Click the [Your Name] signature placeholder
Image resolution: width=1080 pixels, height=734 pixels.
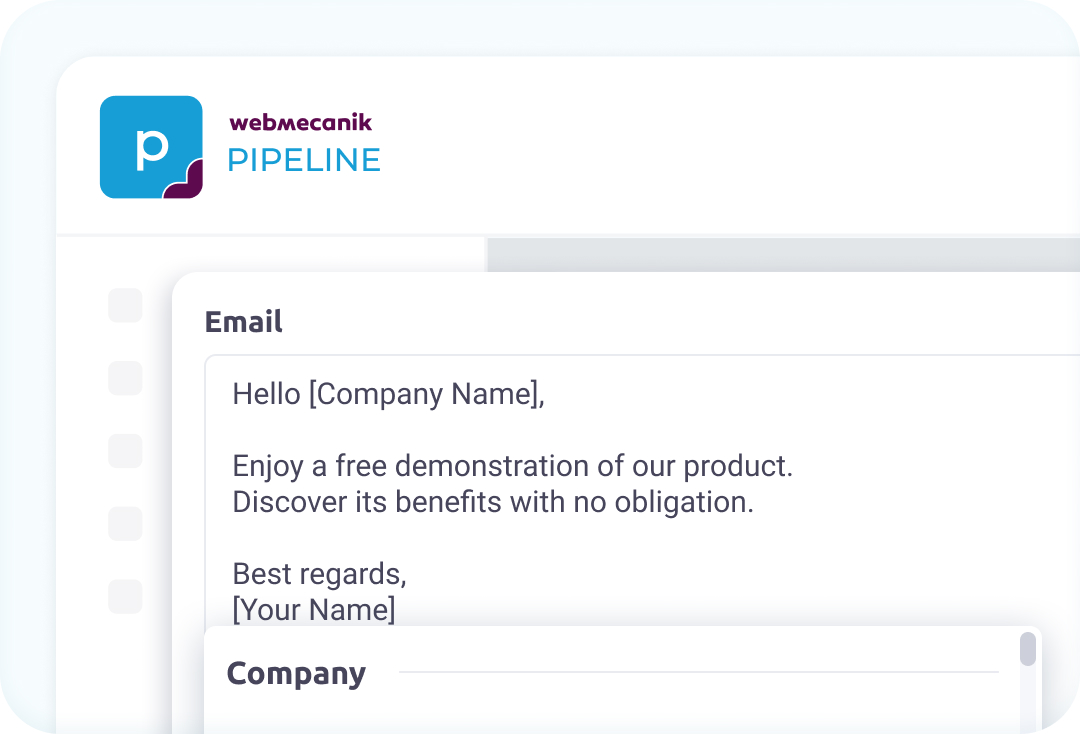click(314, 609)
